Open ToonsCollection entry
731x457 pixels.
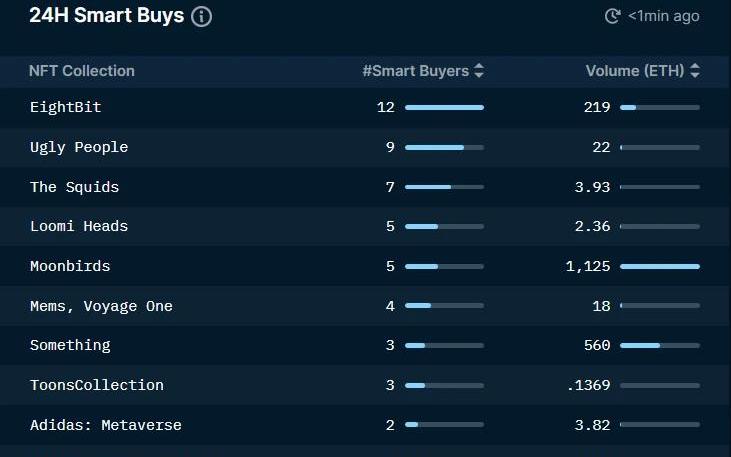[x=97, y=385]
